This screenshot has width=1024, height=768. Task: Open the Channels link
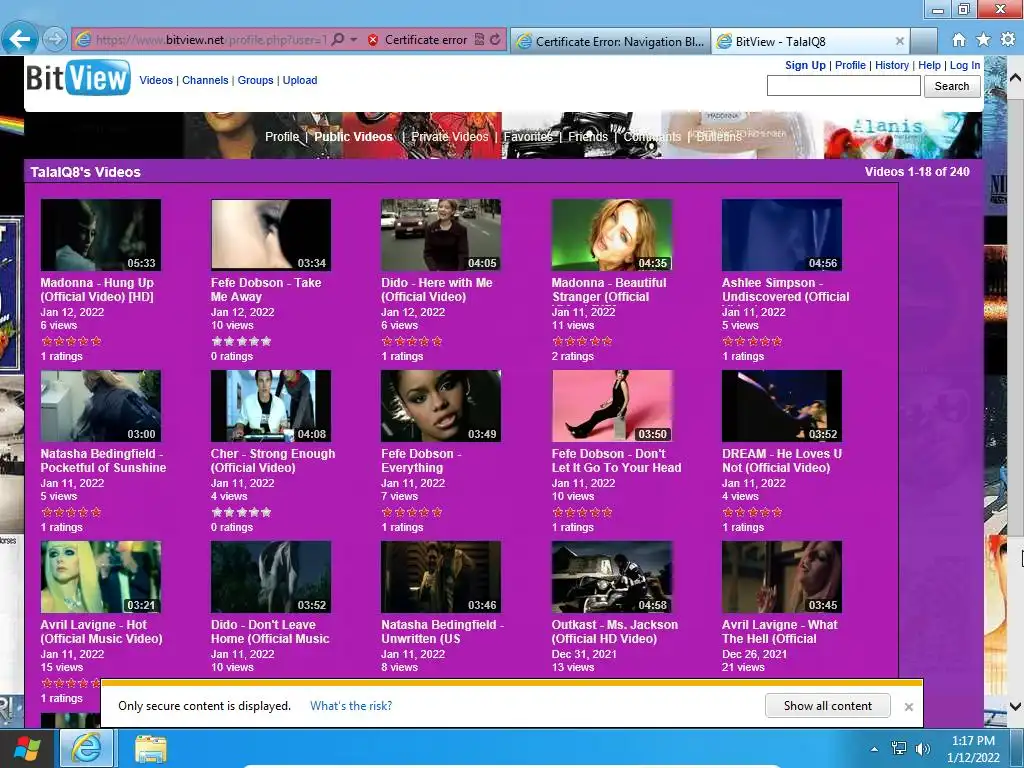pyautogui.click(x=205, y=80)
